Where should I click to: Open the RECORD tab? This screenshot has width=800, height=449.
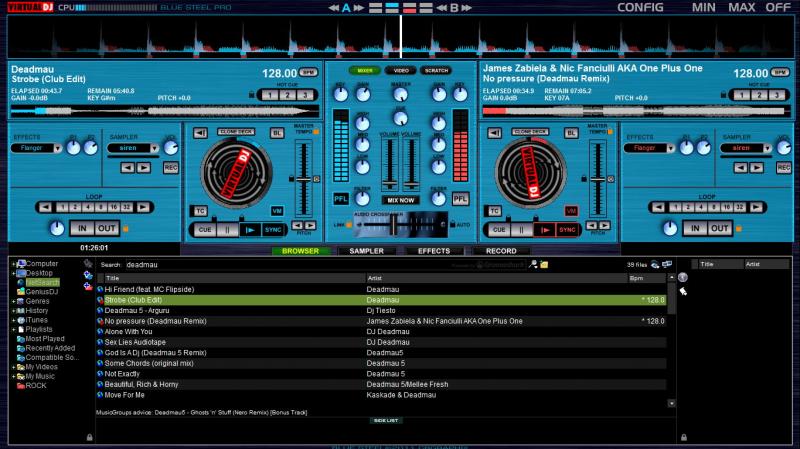tap(501, 251)
